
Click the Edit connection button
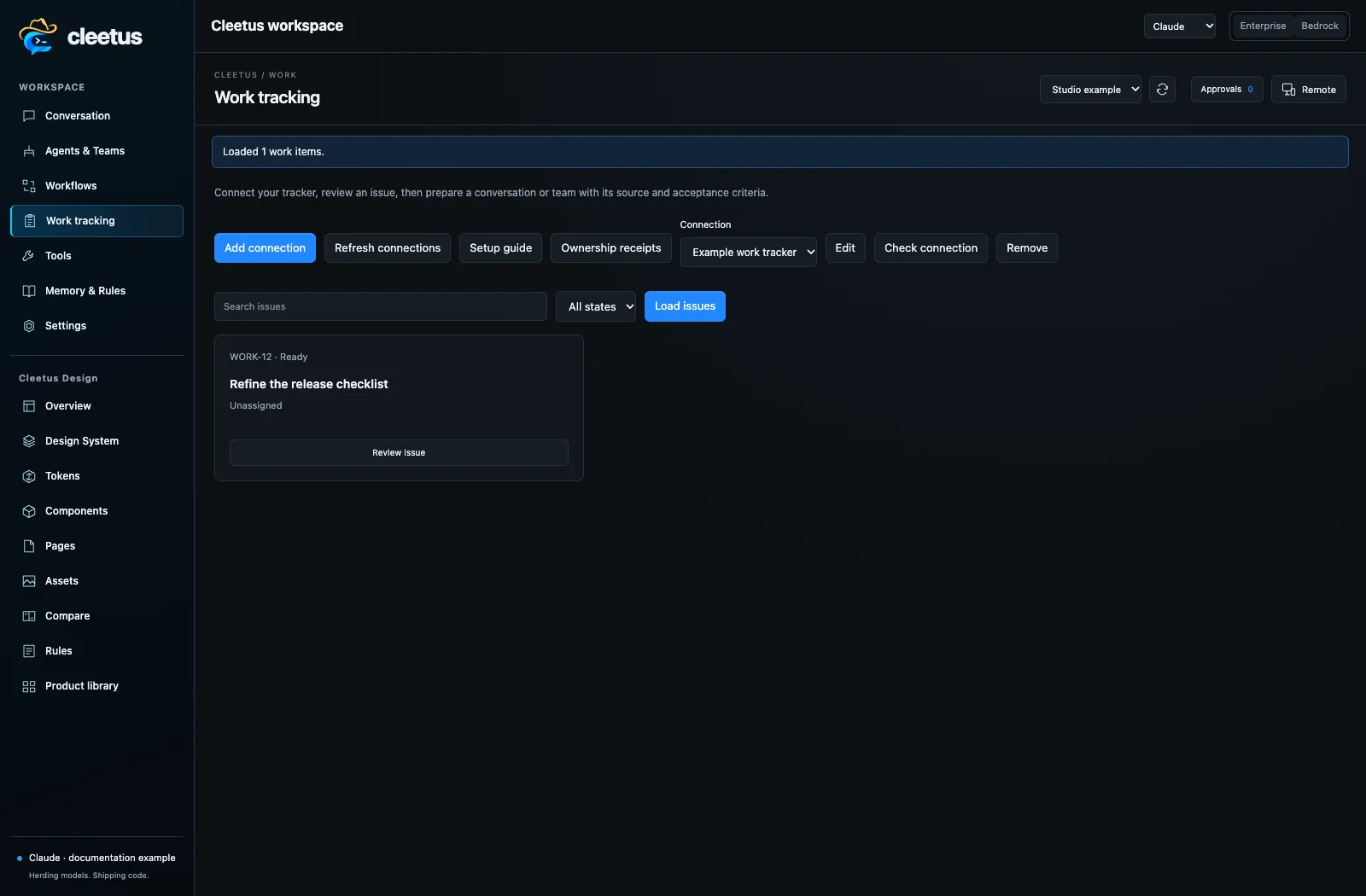click(x=845, y=248)
